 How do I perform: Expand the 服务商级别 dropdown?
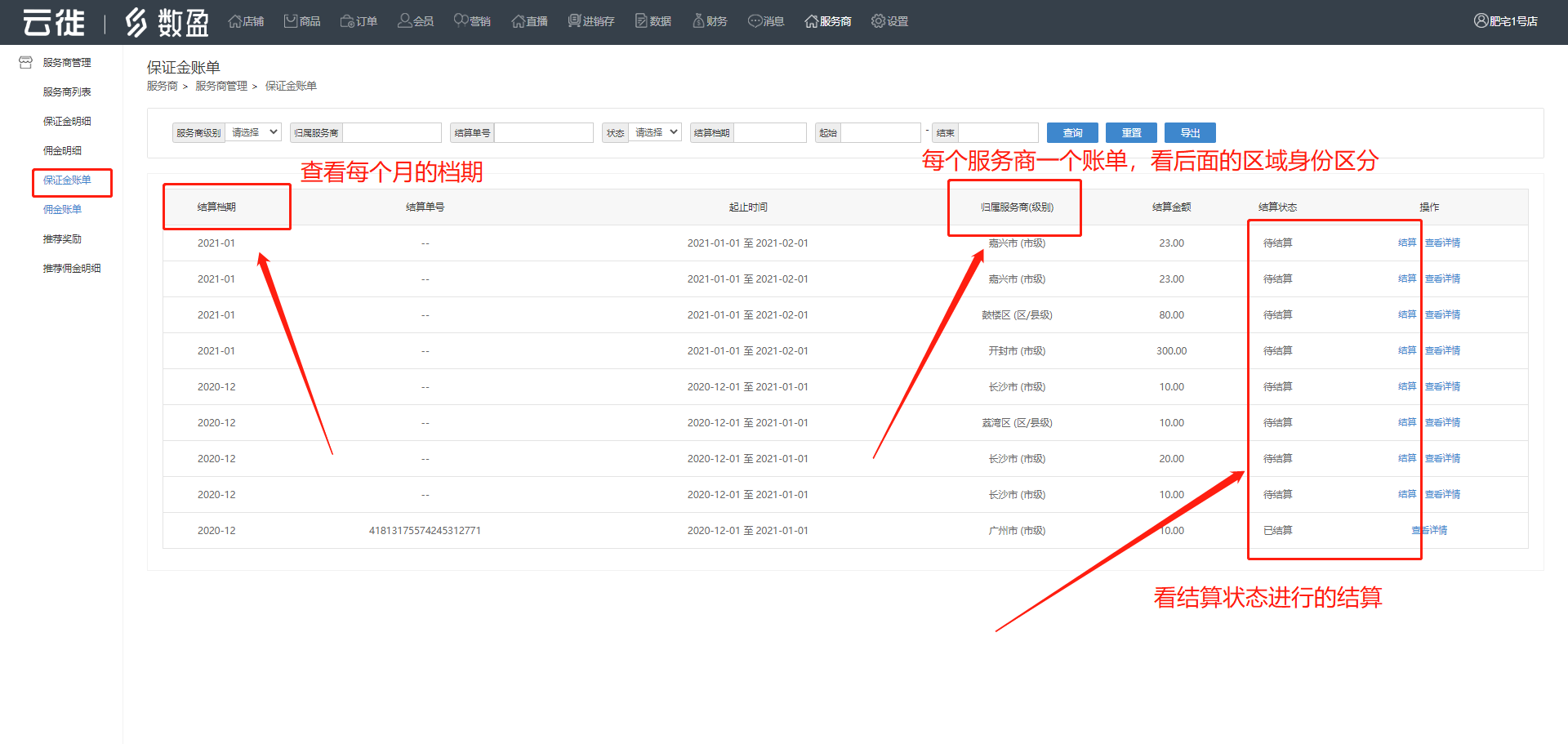(x=254, y=132)
